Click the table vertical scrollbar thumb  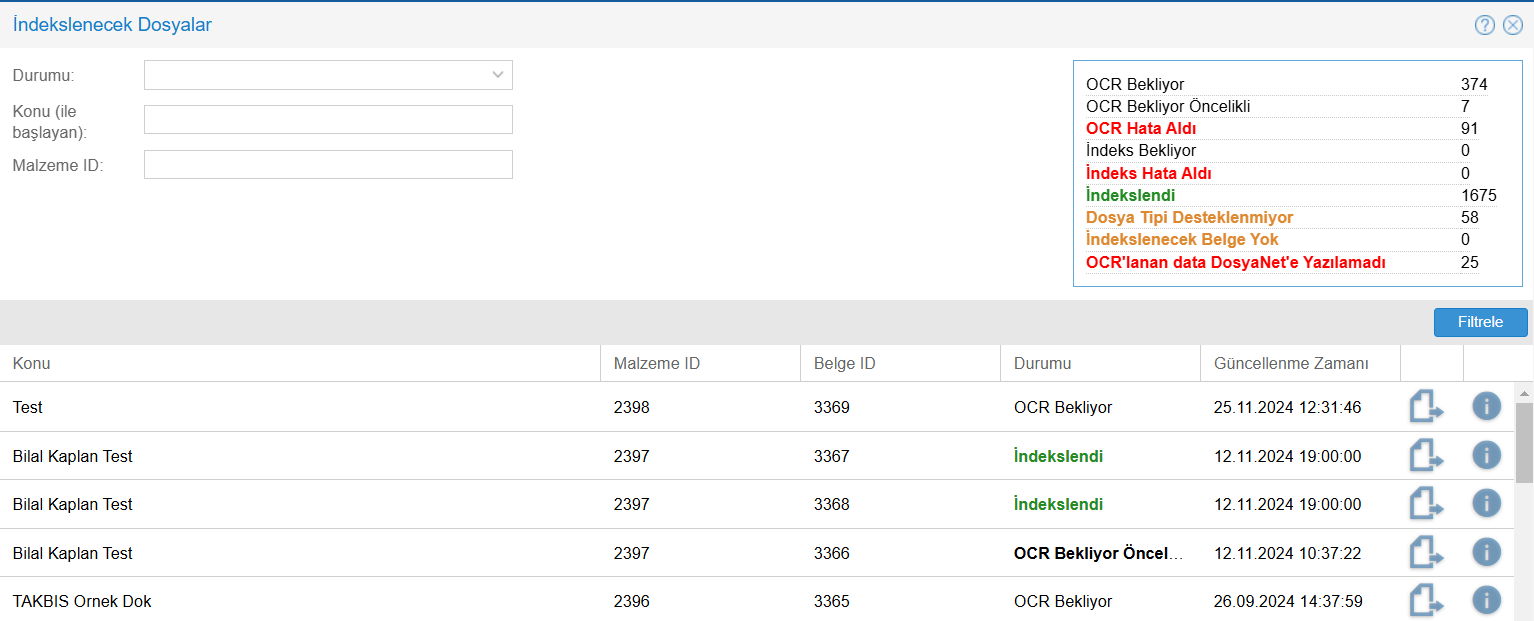point(1524,442)
